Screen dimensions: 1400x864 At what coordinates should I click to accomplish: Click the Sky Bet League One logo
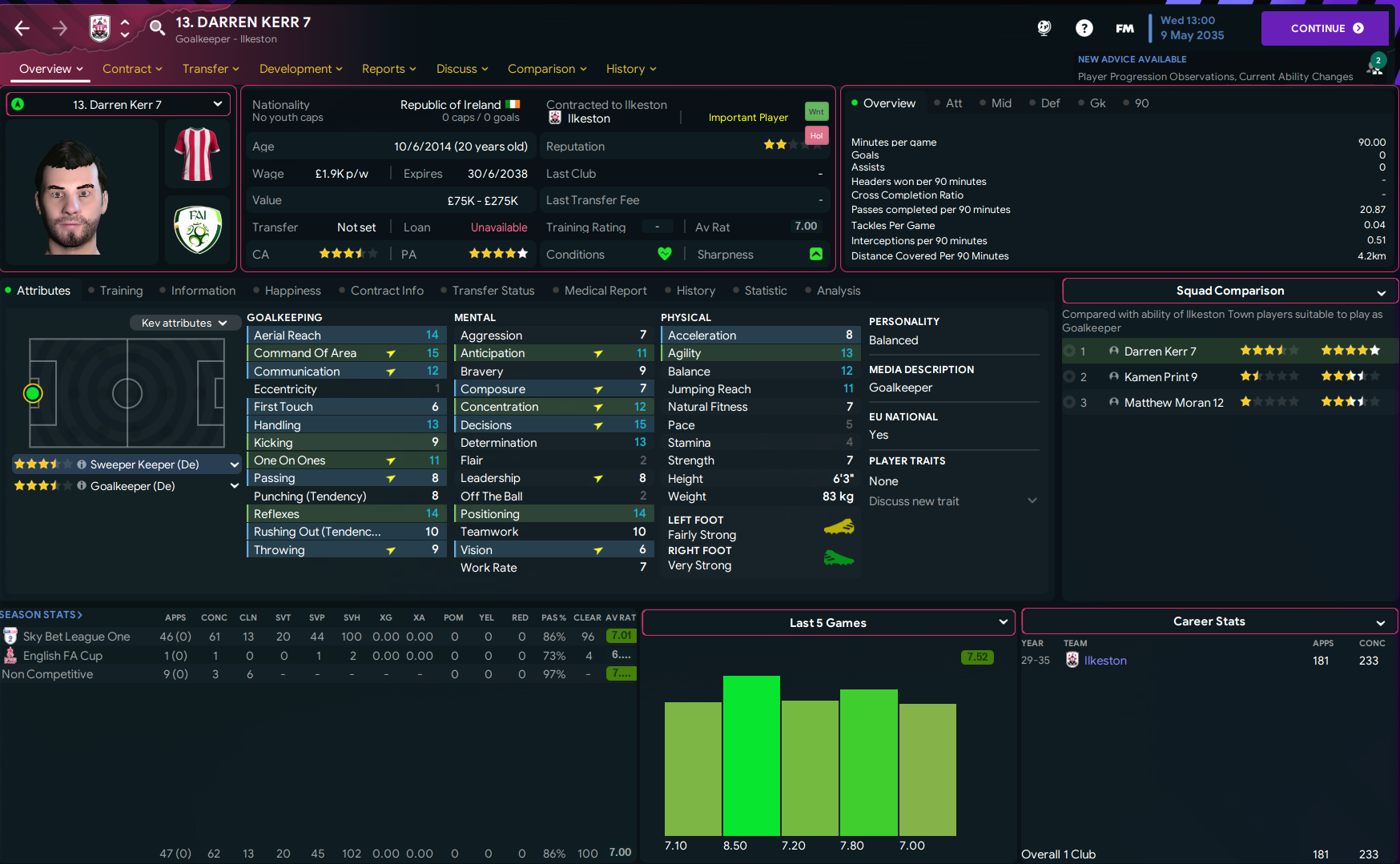(10, 637)
